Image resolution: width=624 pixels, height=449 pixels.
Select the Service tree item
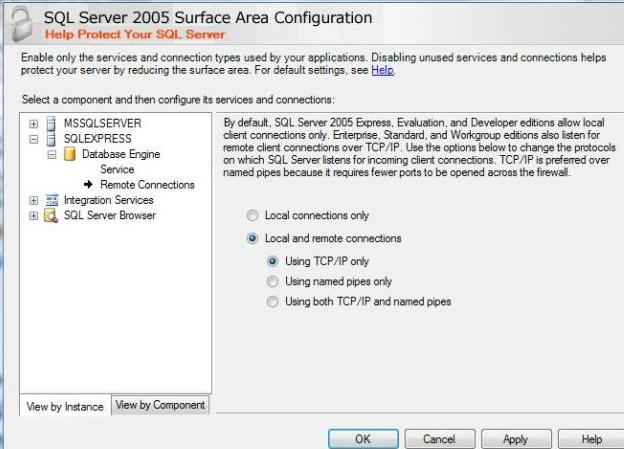(x=117, y=170)
